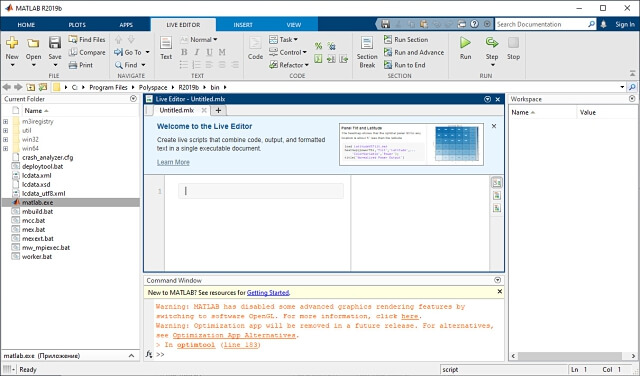The height and width of the screenshot is (376, 640).
Task: Toggle Bold text formatting
Action: click(x=184, y=52)
